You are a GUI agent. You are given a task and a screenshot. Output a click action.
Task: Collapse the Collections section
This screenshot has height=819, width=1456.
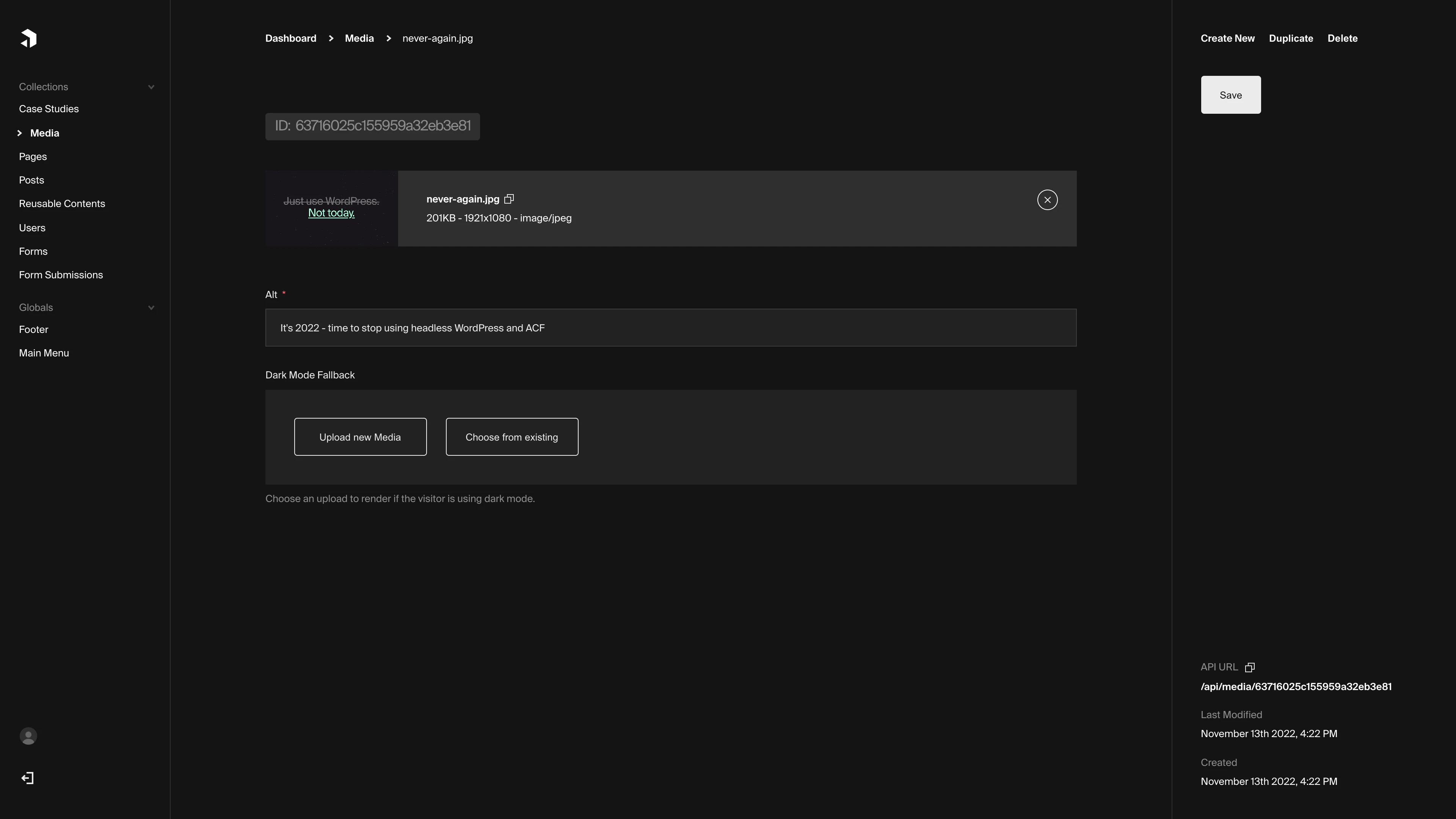(x=151, y=87)
